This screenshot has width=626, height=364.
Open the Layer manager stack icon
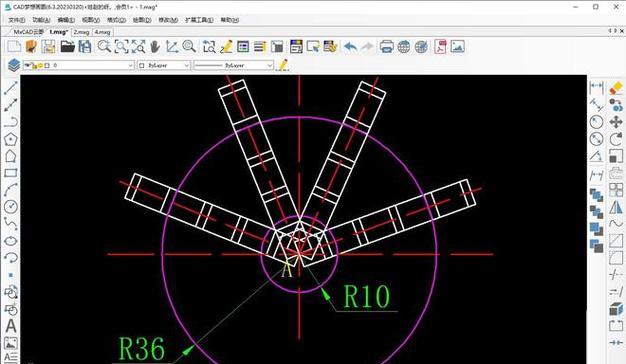14,65
